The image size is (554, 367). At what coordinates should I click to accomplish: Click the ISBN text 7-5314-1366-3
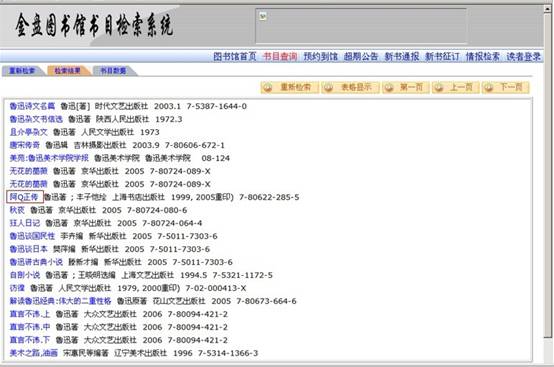tap(228, 353)
